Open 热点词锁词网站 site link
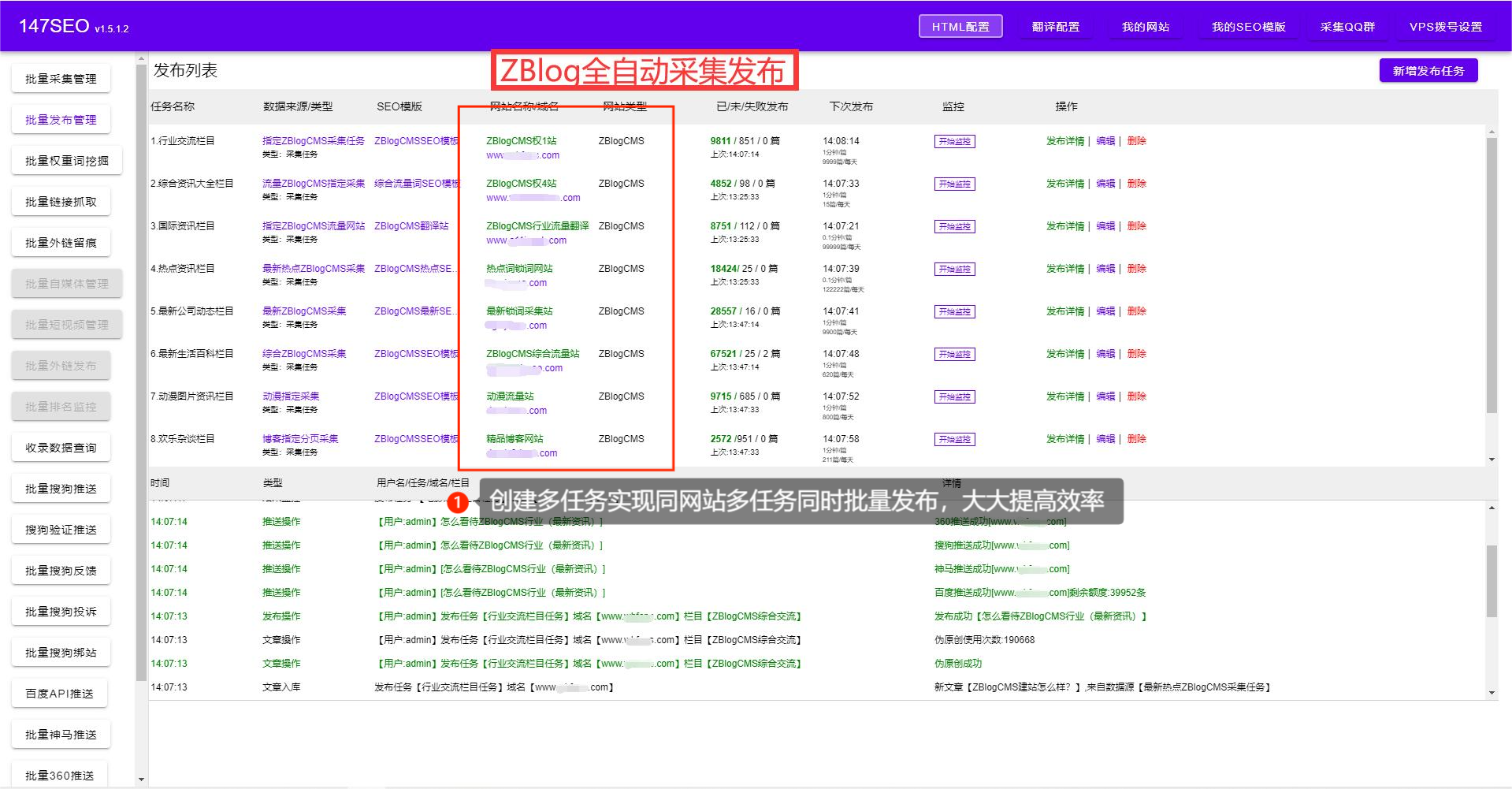 (x=519, y=269)
